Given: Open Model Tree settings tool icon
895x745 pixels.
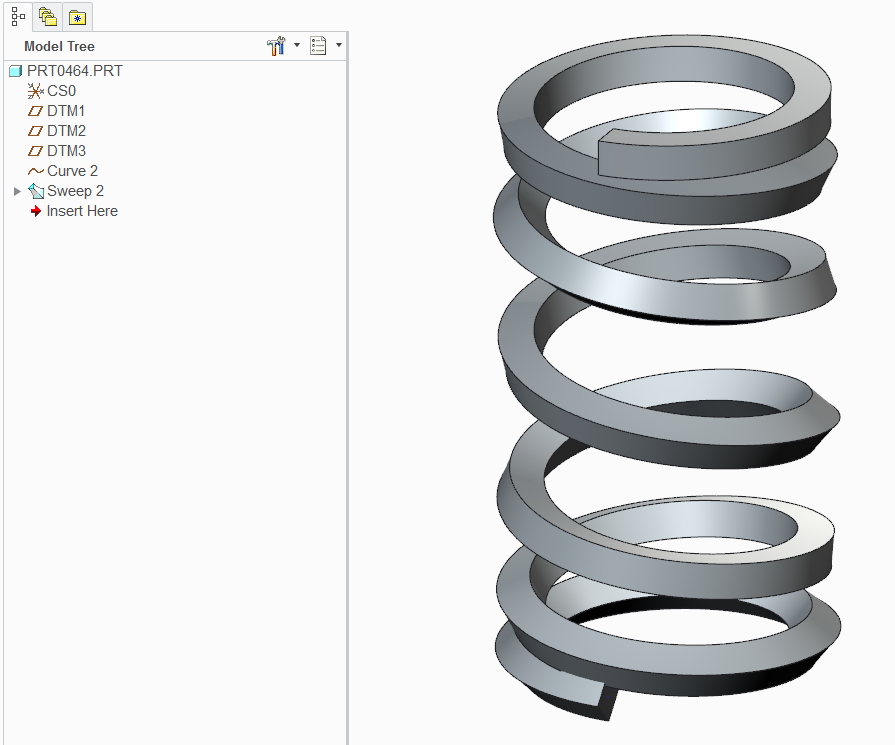Looking at the screenshot, I should [x=276, y=46].
